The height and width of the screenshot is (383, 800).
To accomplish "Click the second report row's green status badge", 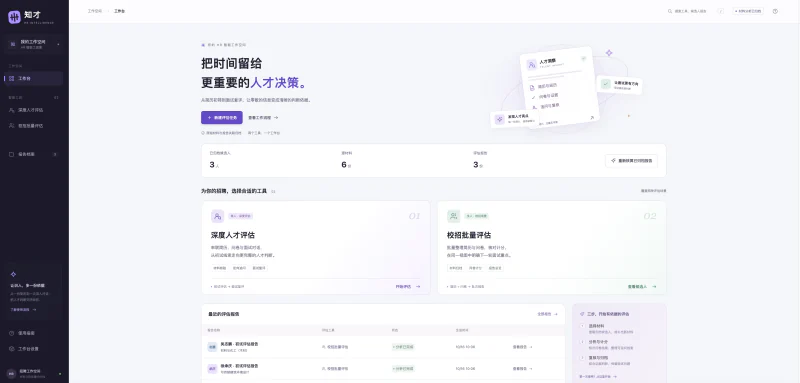I will click(403, 368).
